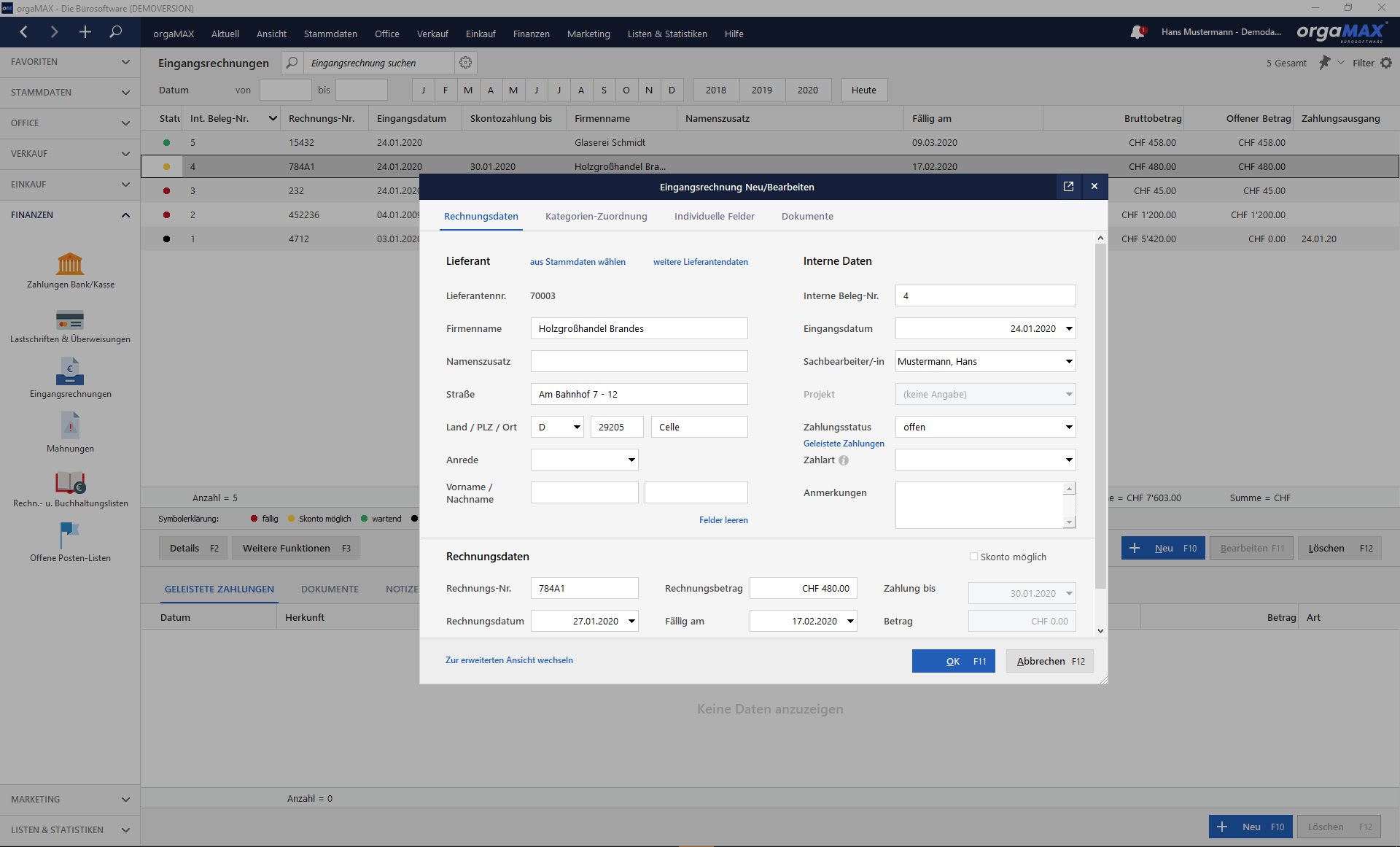This screenshot has height=847, width=1400.
Task: Open the Land country dropdown
Action: pyautogui.click(x=577, y=428)
